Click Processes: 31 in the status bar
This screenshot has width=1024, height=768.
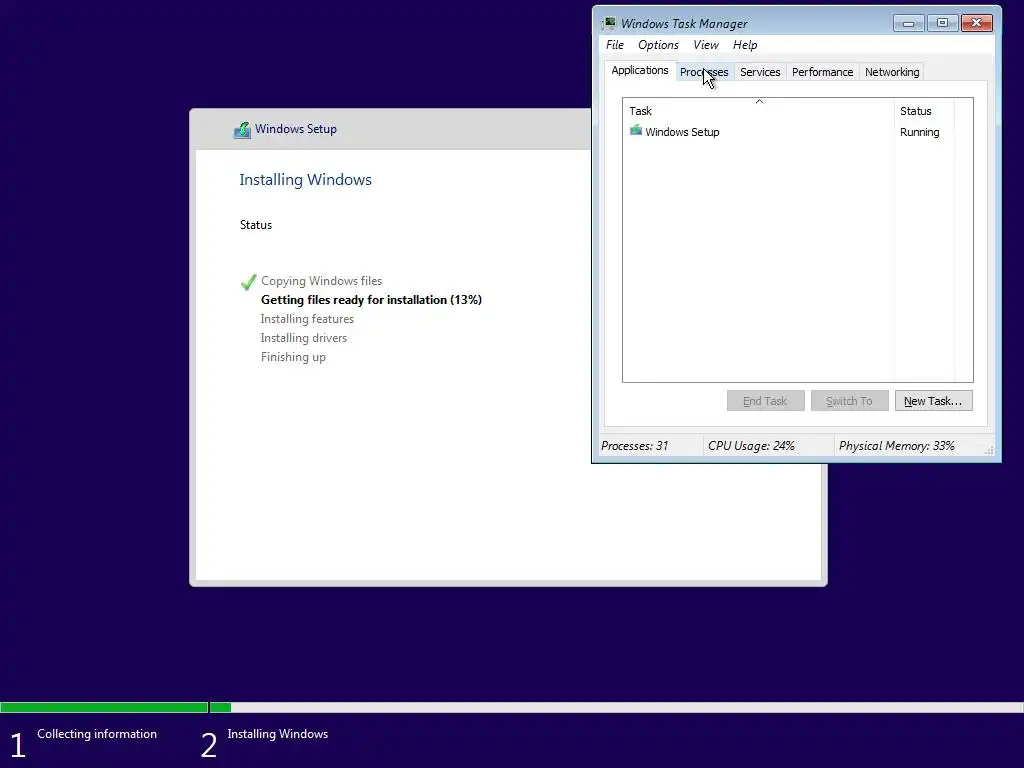tap(634, 446)
